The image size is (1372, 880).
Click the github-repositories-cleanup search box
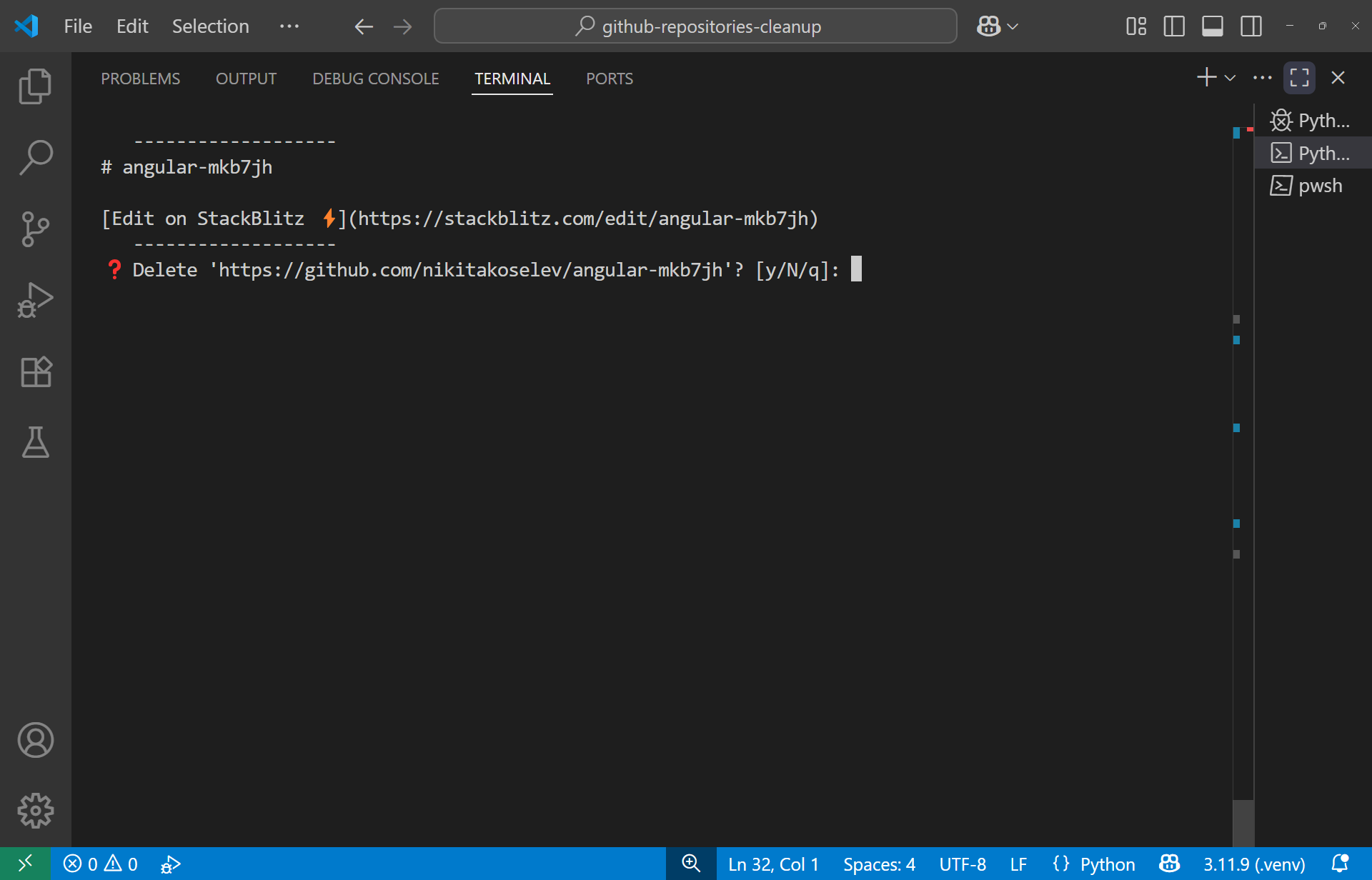click(x=695, y=26)
